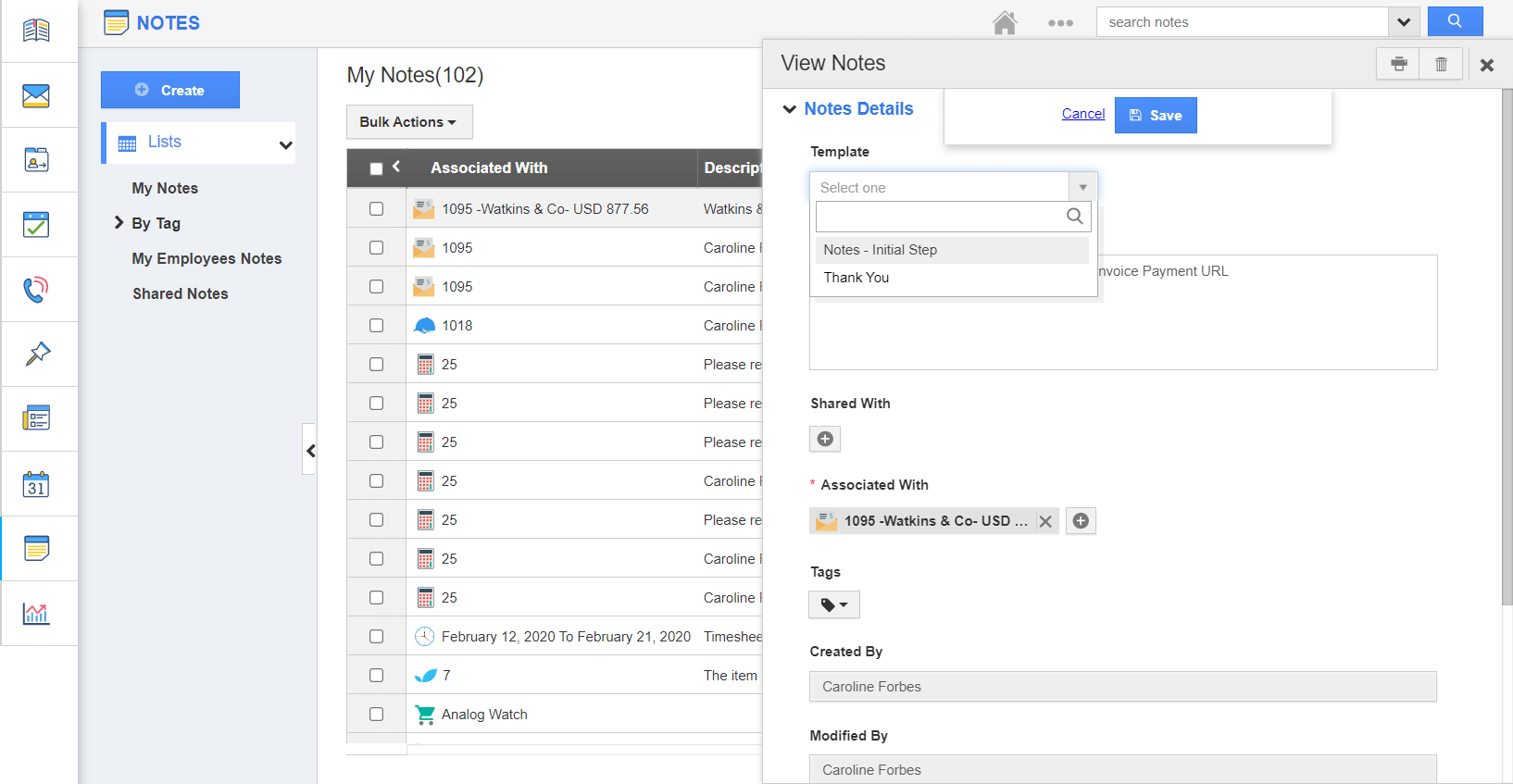The height and width of the screenshot is (784, 1513).
Task: Click the plus icon under Shared With
Action: (x=825, y=439)
